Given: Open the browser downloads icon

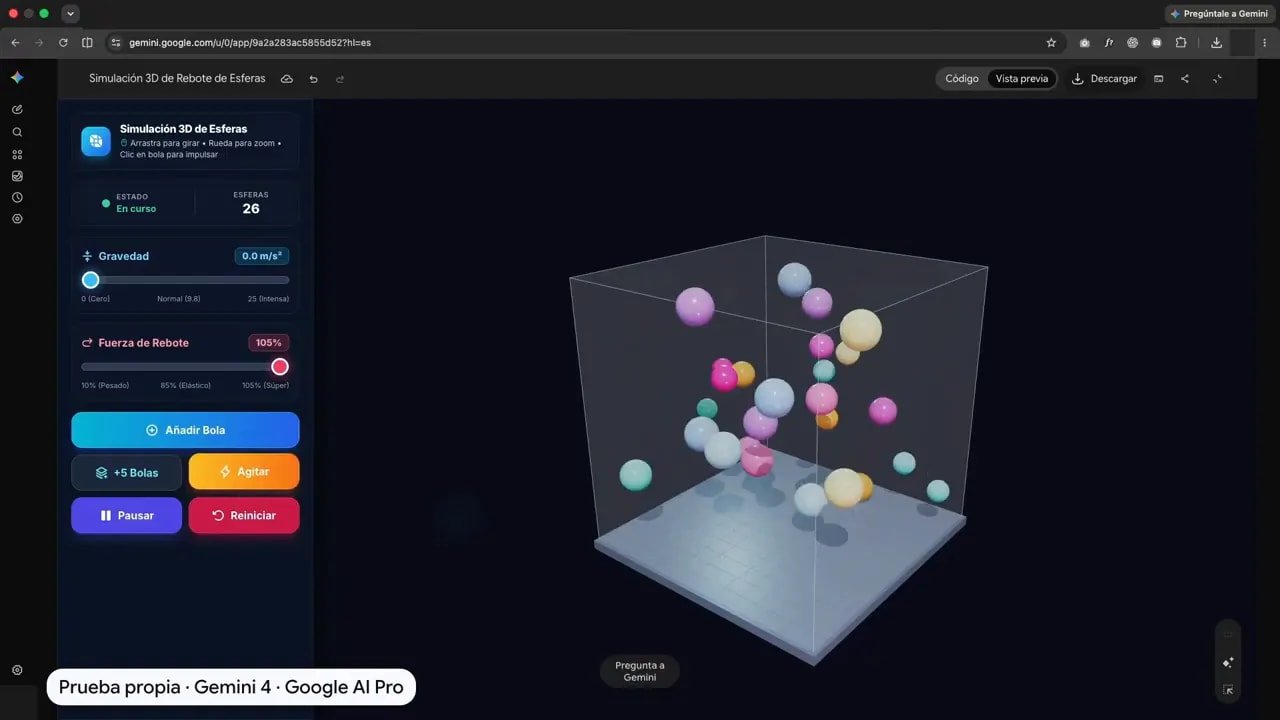Looking at the screenshot, I should pos(1216,43).
